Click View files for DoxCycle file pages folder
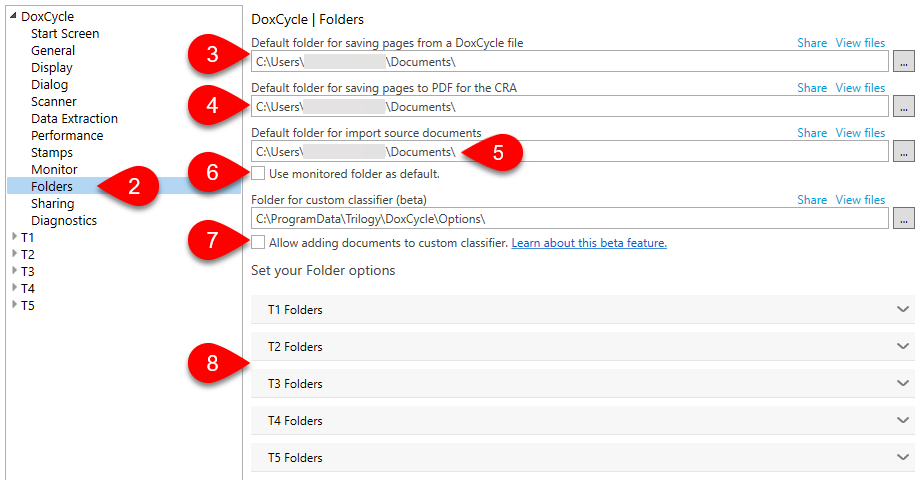 860,43
